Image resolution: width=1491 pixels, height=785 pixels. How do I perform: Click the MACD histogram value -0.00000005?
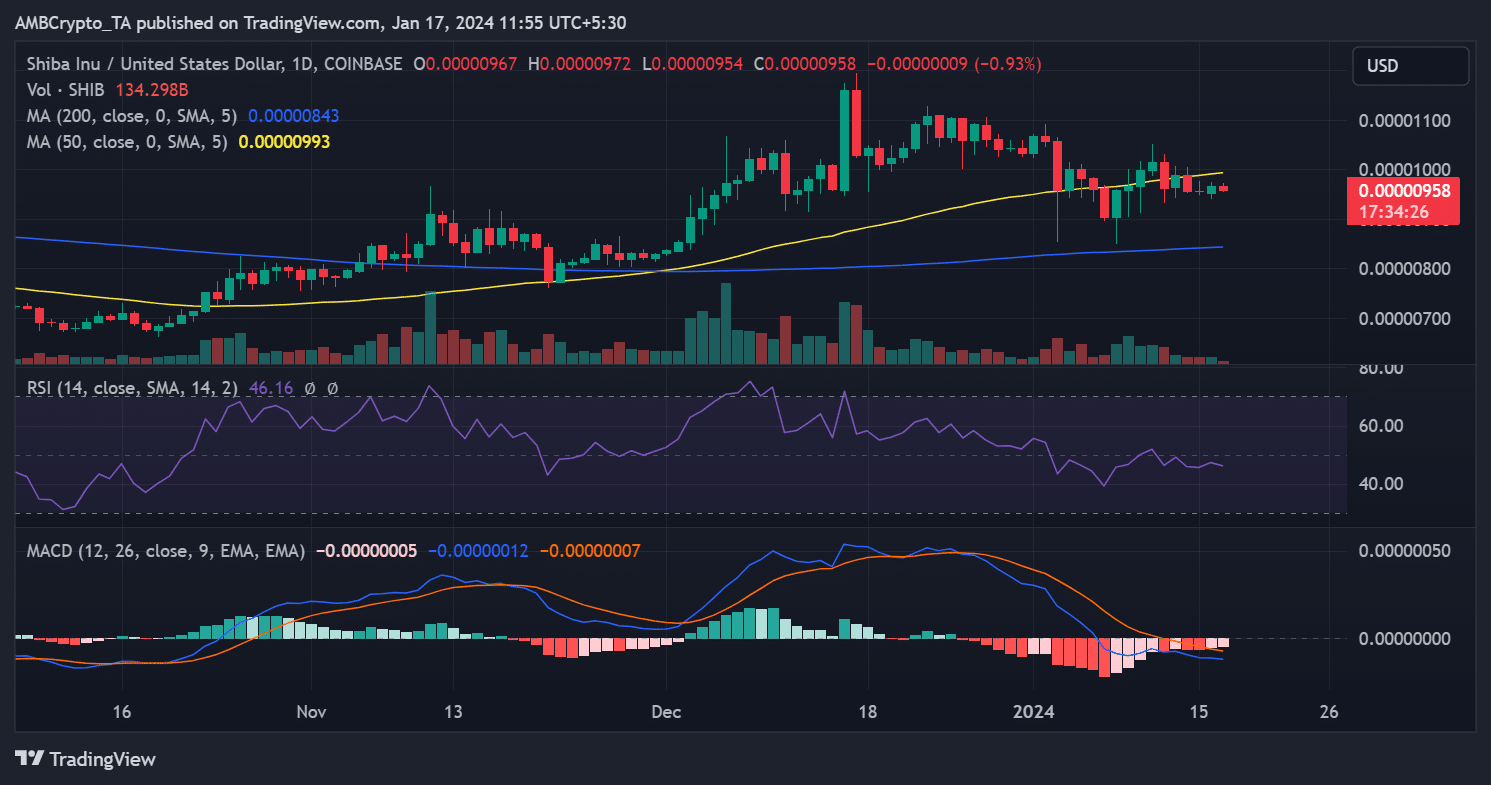(x=366, y=550)
